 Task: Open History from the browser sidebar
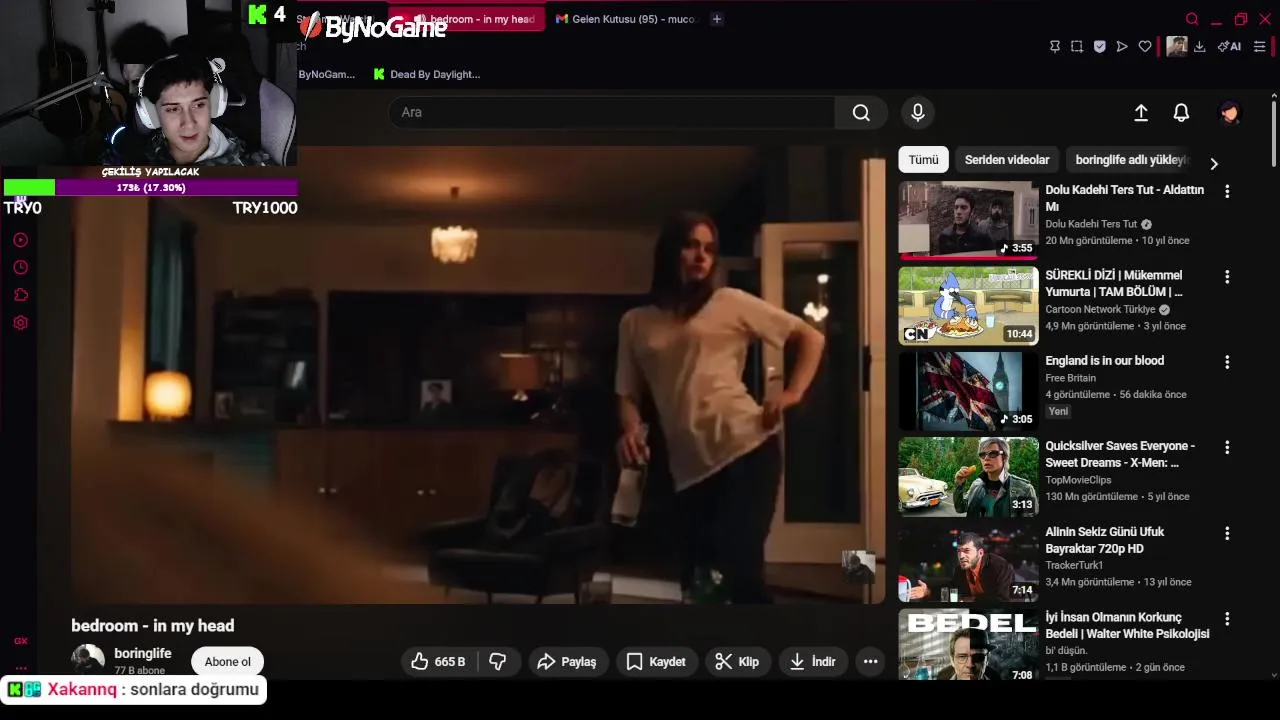pyautogui.click(x=20, y=267)
